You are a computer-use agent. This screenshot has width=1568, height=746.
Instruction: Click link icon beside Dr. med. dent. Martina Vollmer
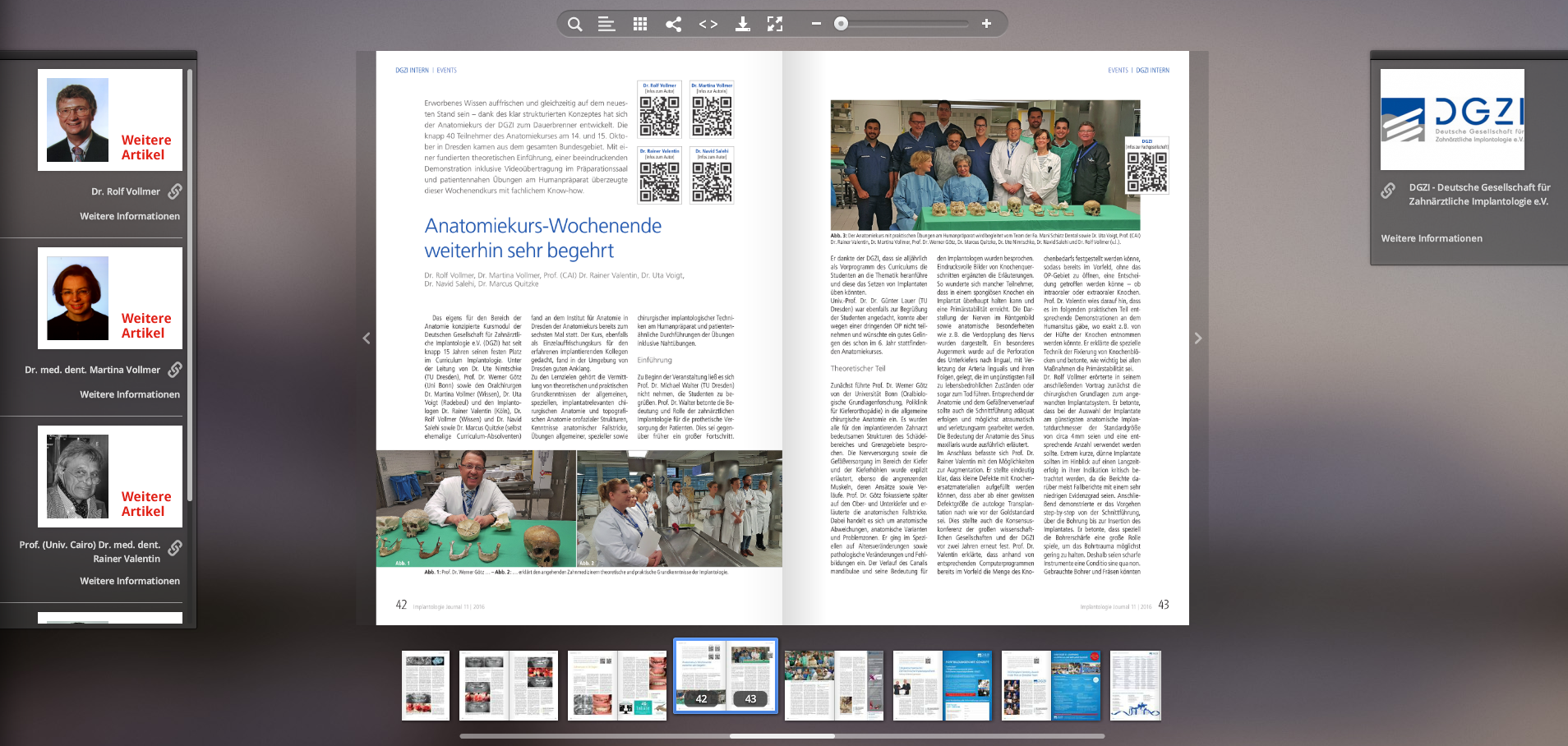point(175,370)
